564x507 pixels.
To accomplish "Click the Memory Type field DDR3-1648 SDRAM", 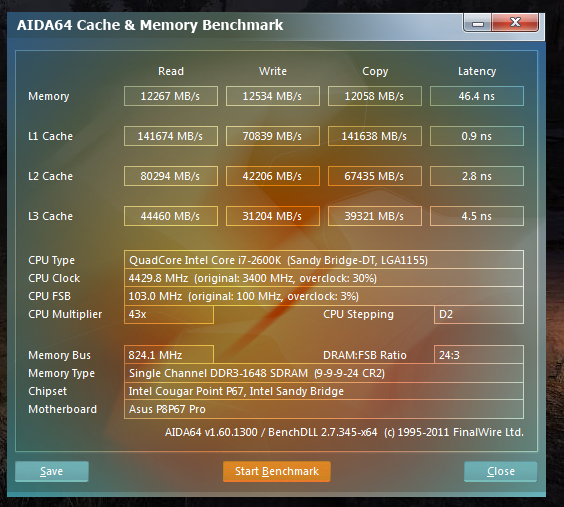I will [324, 373].
